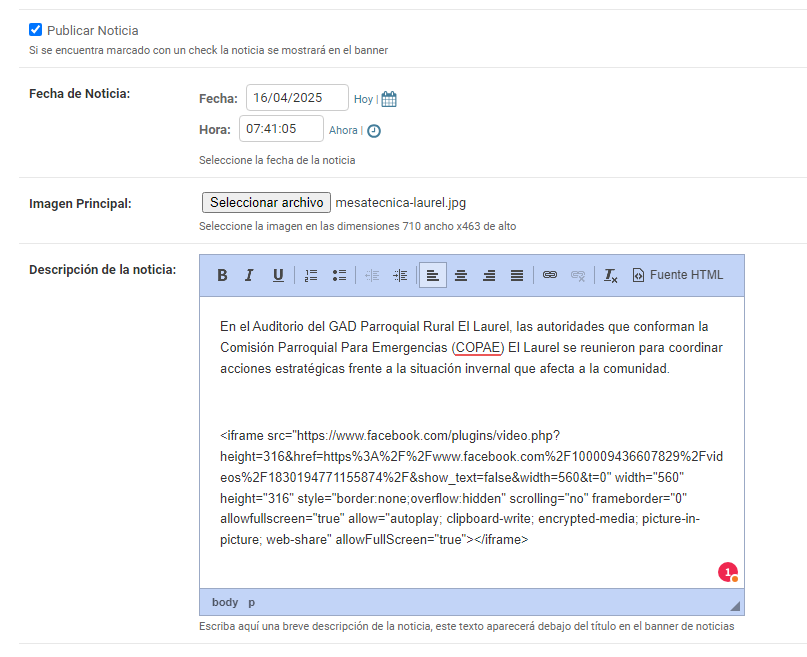Set time to Ahora

tap(343, 131)
